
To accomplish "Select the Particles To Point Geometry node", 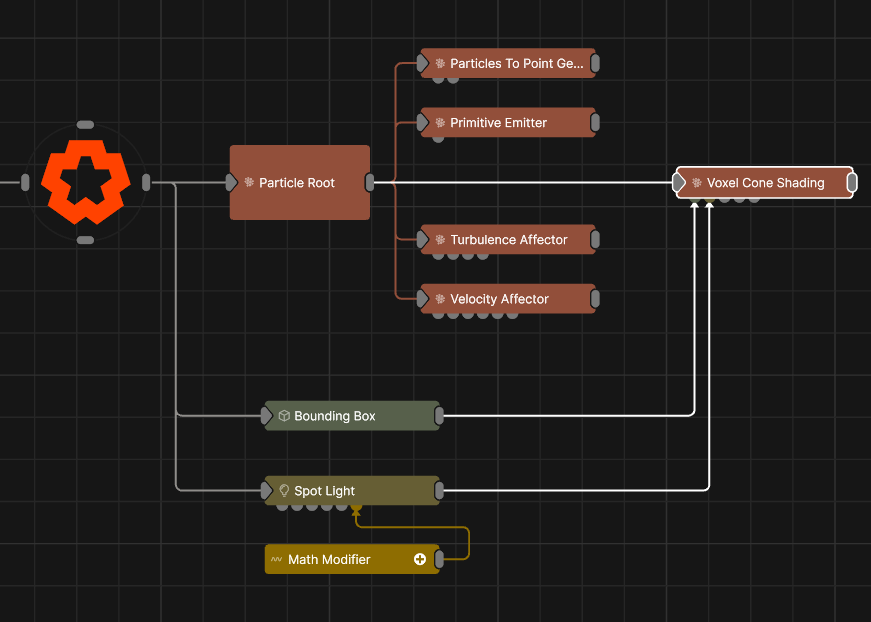I will (x=508, y=64).
